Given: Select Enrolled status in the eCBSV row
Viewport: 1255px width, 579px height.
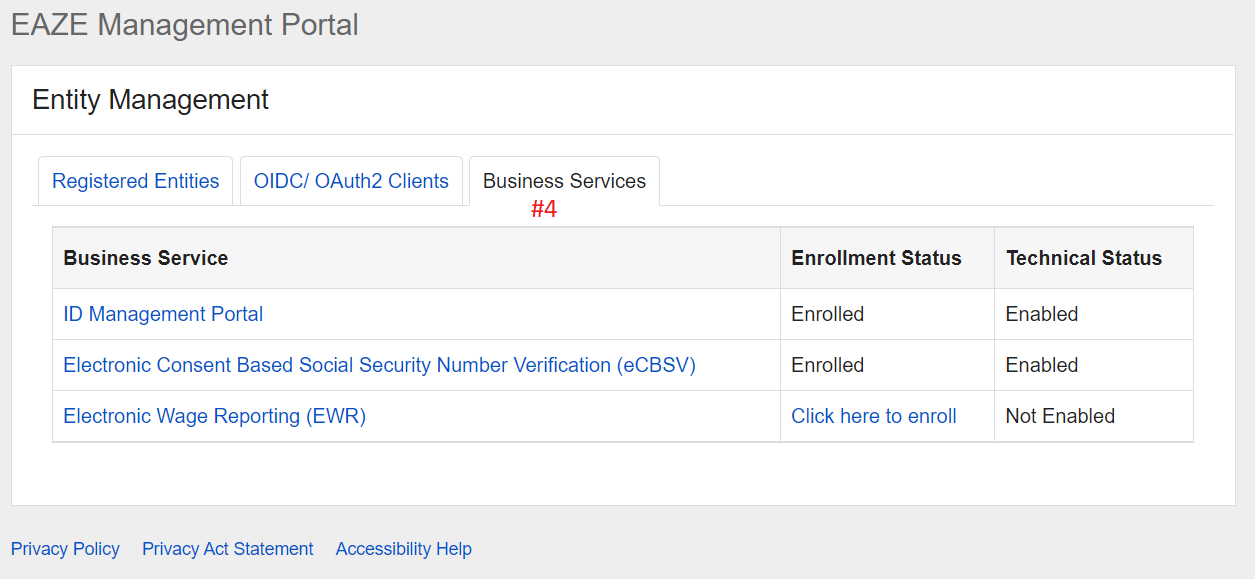Looking at the screenshot, I should click(827, 365).
